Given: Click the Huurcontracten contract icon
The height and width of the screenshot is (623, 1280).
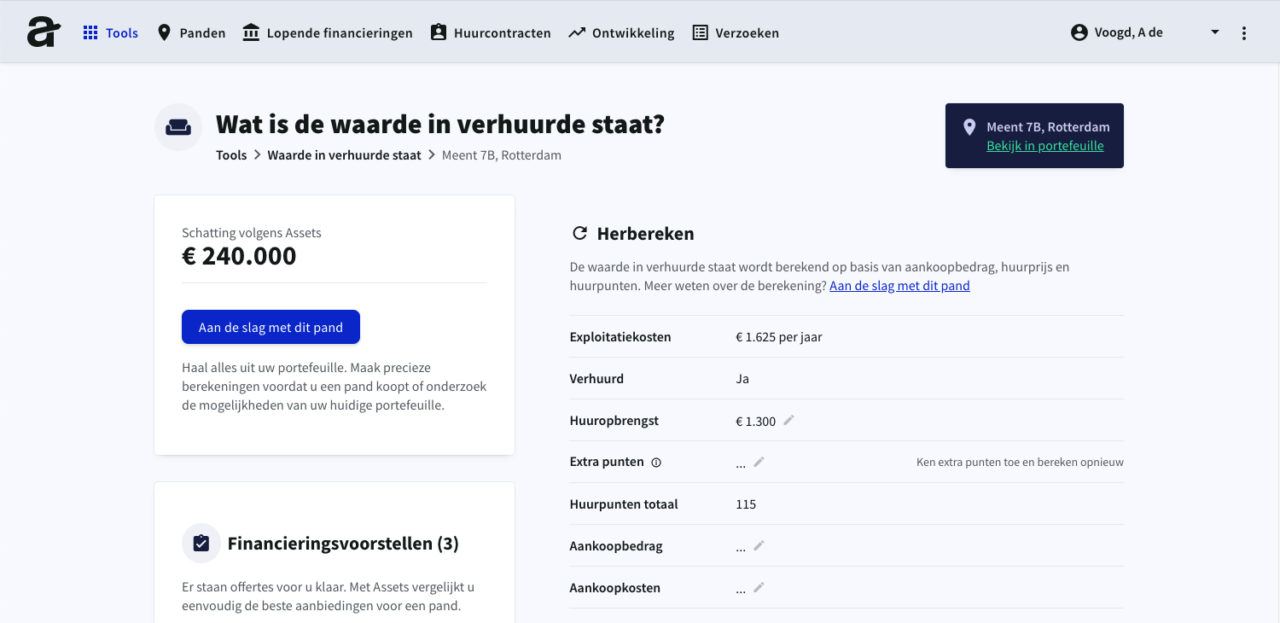Looking at the screenshot, I should point(437,32).
